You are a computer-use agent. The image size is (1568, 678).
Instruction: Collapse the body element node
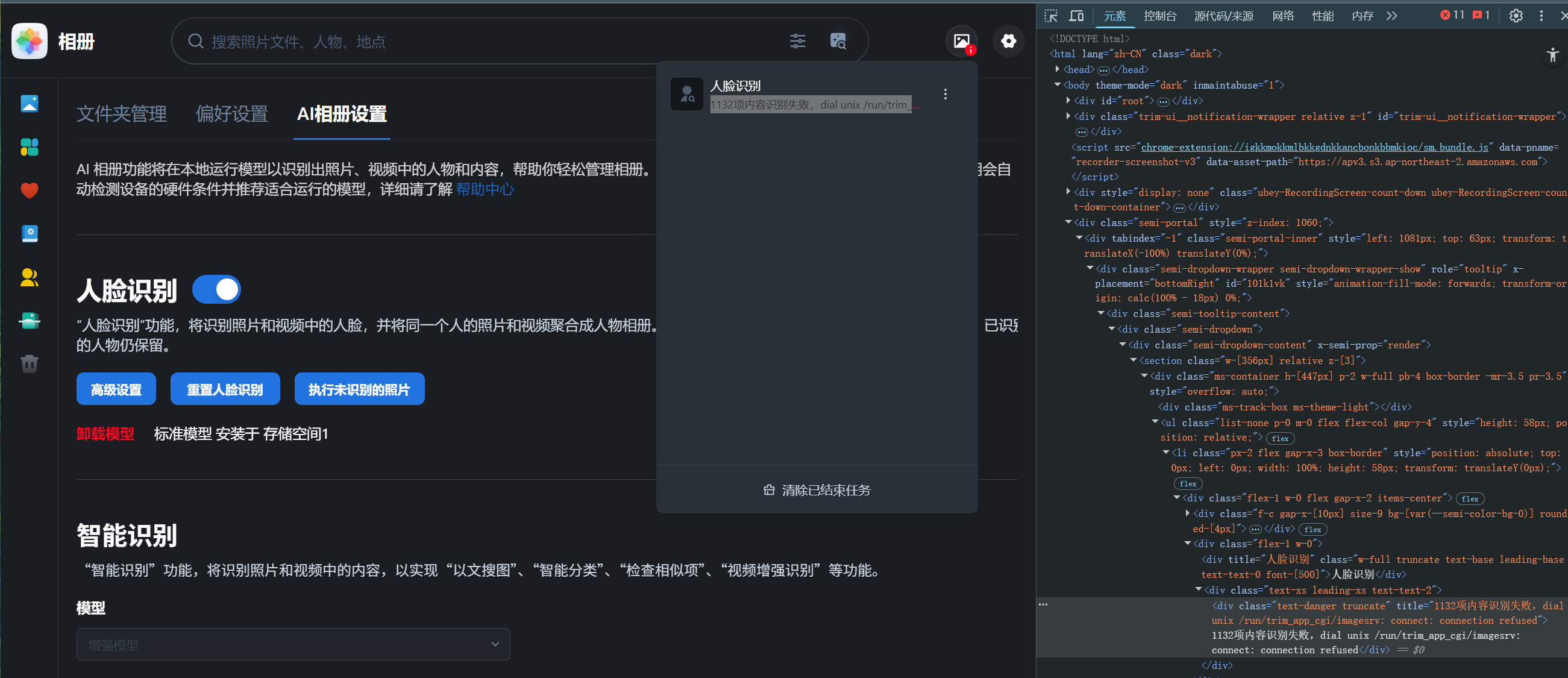pos(1058,84)
